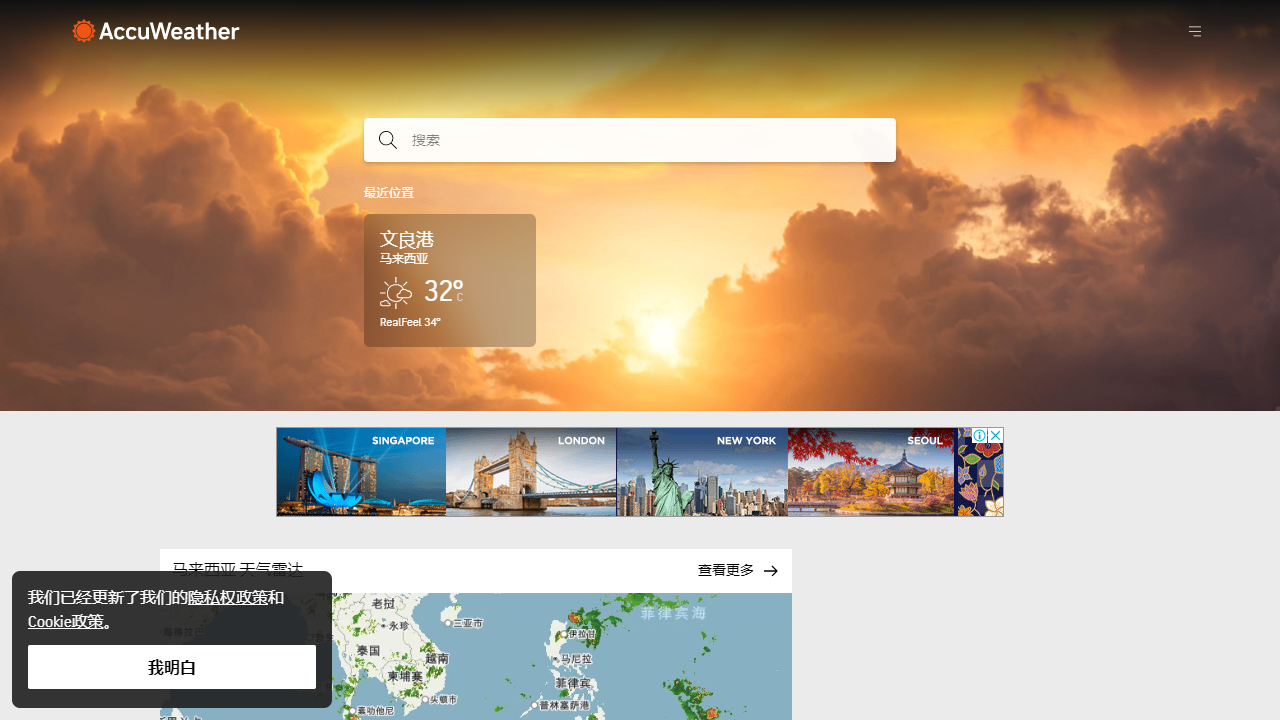Open the 文良港 recent location card
This screenshot has height=720, width=1280.
450,280
